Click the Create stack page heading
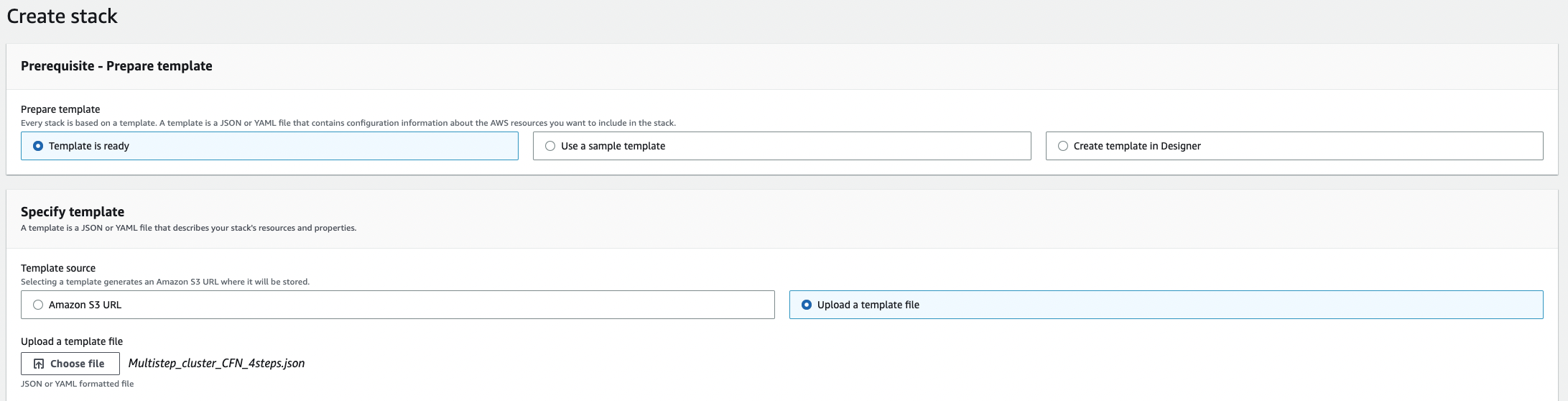 [62, 17]
